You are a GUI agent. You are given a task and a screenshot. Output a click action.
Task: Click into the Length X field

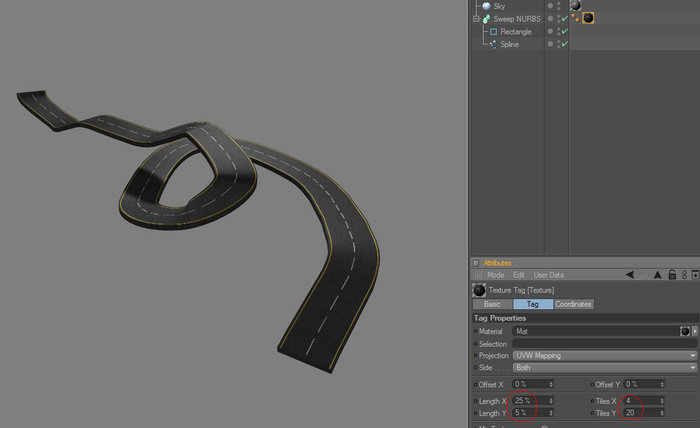[530, 401]
